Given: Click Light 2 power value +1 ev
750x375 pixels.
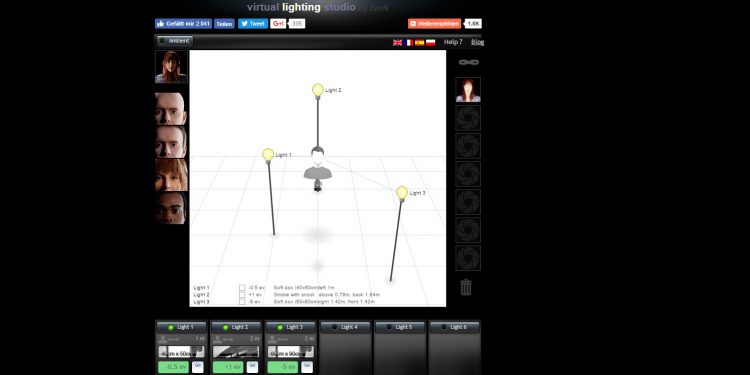Looking at the screenshot, I should [228, 367].
